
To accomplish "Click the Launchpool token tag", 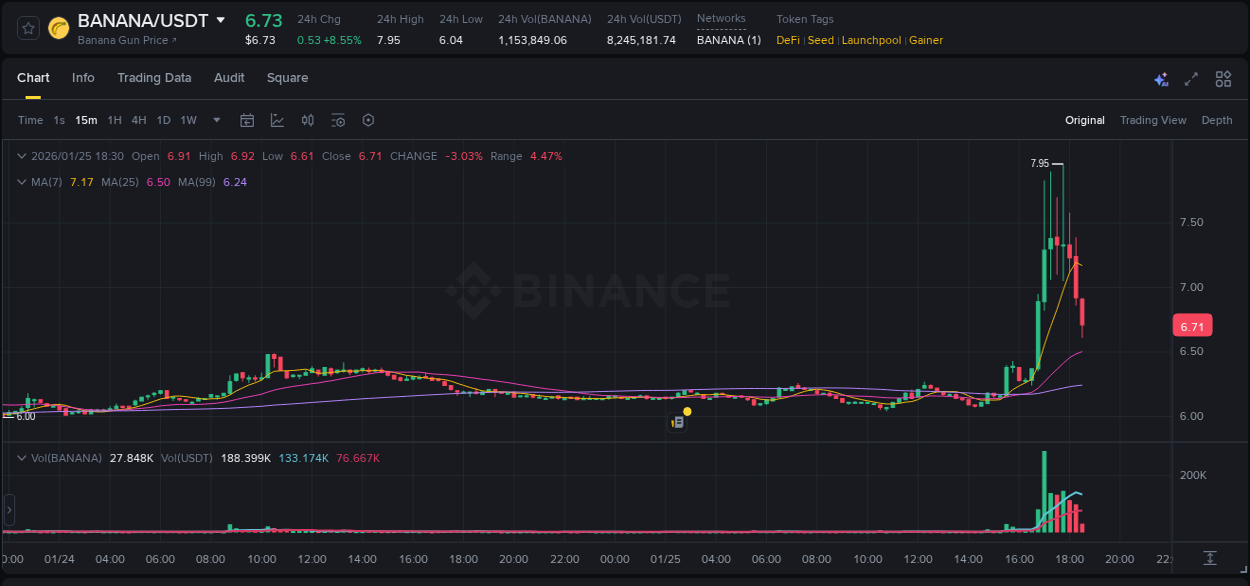I will pyautogui.click(x=871, y=40).
